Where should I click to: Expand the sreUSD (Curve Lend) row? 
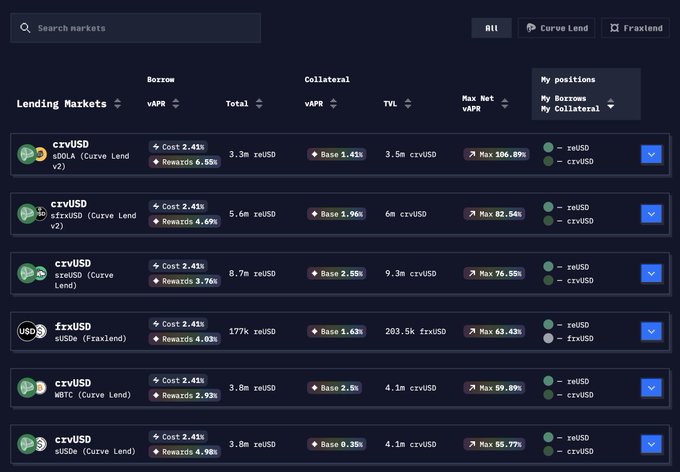pyautogui.click(x=651, y=273)
